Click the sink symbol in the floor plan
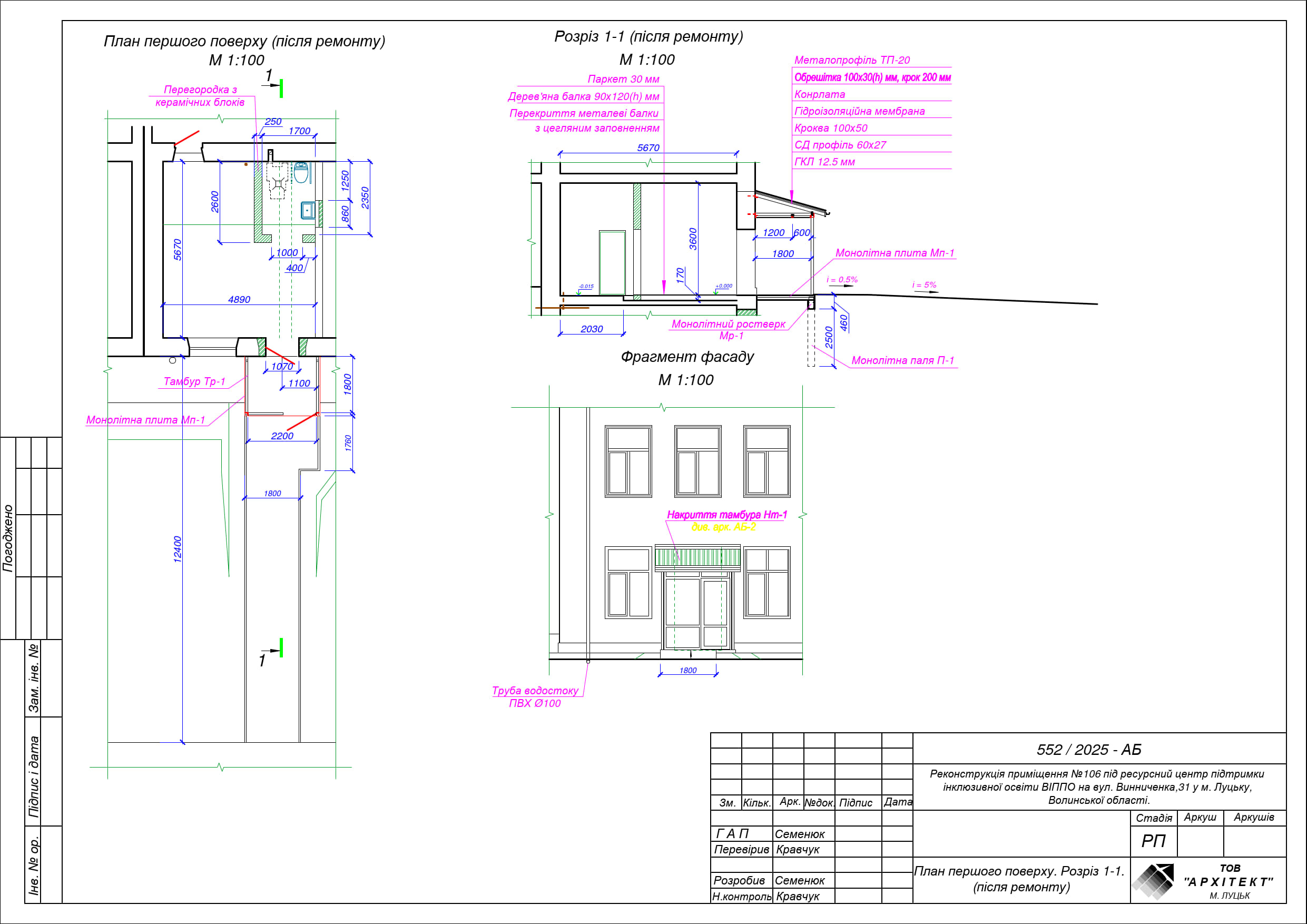Viewport: 1307px width, 924px height. pyautogui.click(x=308, y=210)
